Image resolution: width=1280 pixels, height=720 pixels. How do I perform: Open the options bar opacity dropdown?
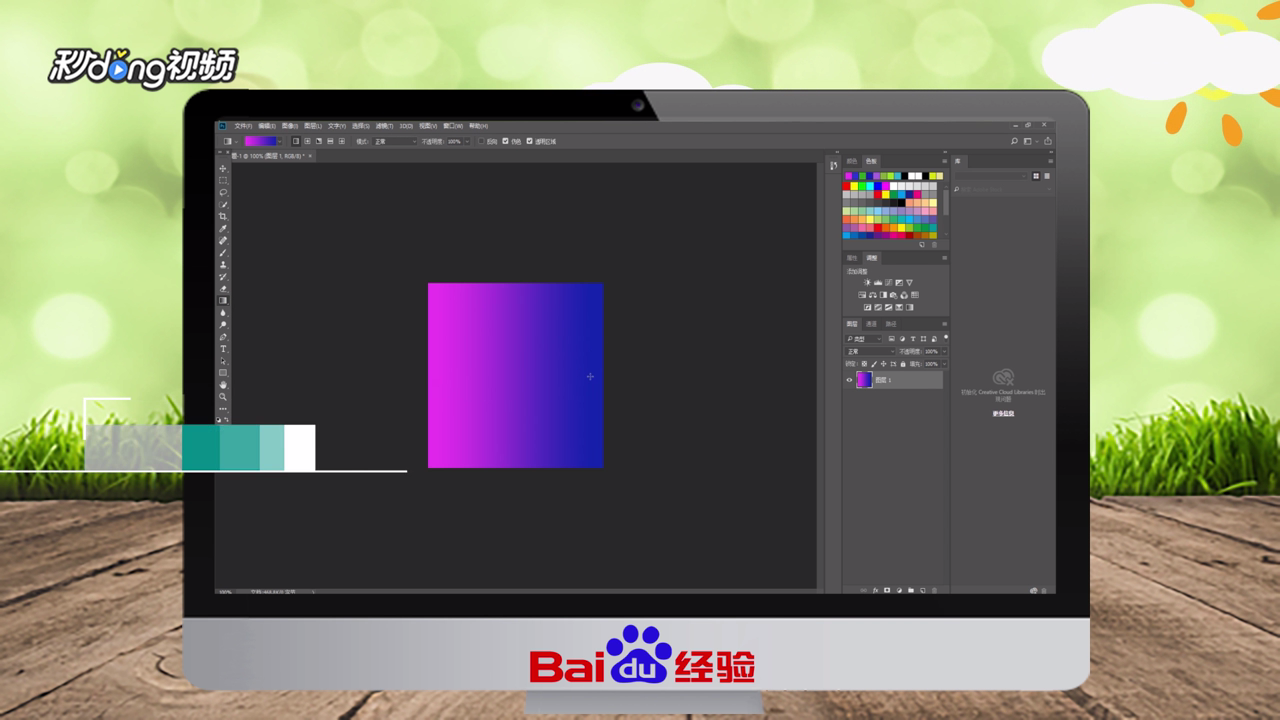coord(467,141)
